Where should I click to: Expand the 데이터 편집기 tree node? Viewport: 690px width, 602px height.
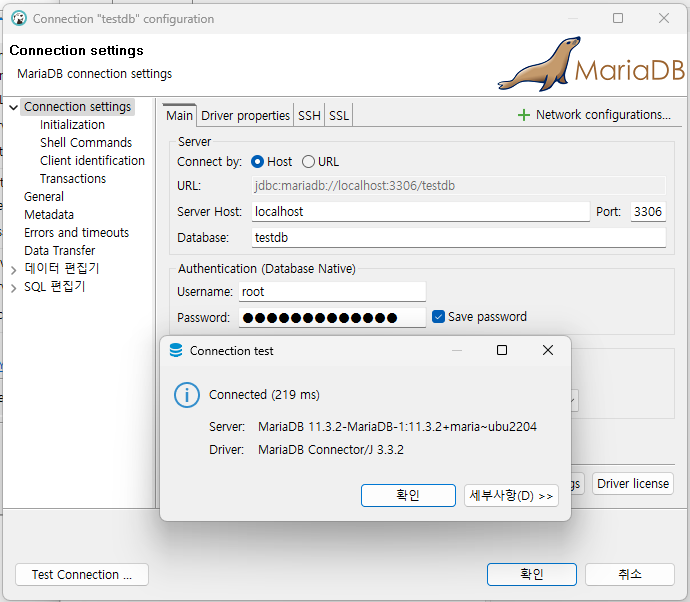pyautogui.click(x=14, y=270)
